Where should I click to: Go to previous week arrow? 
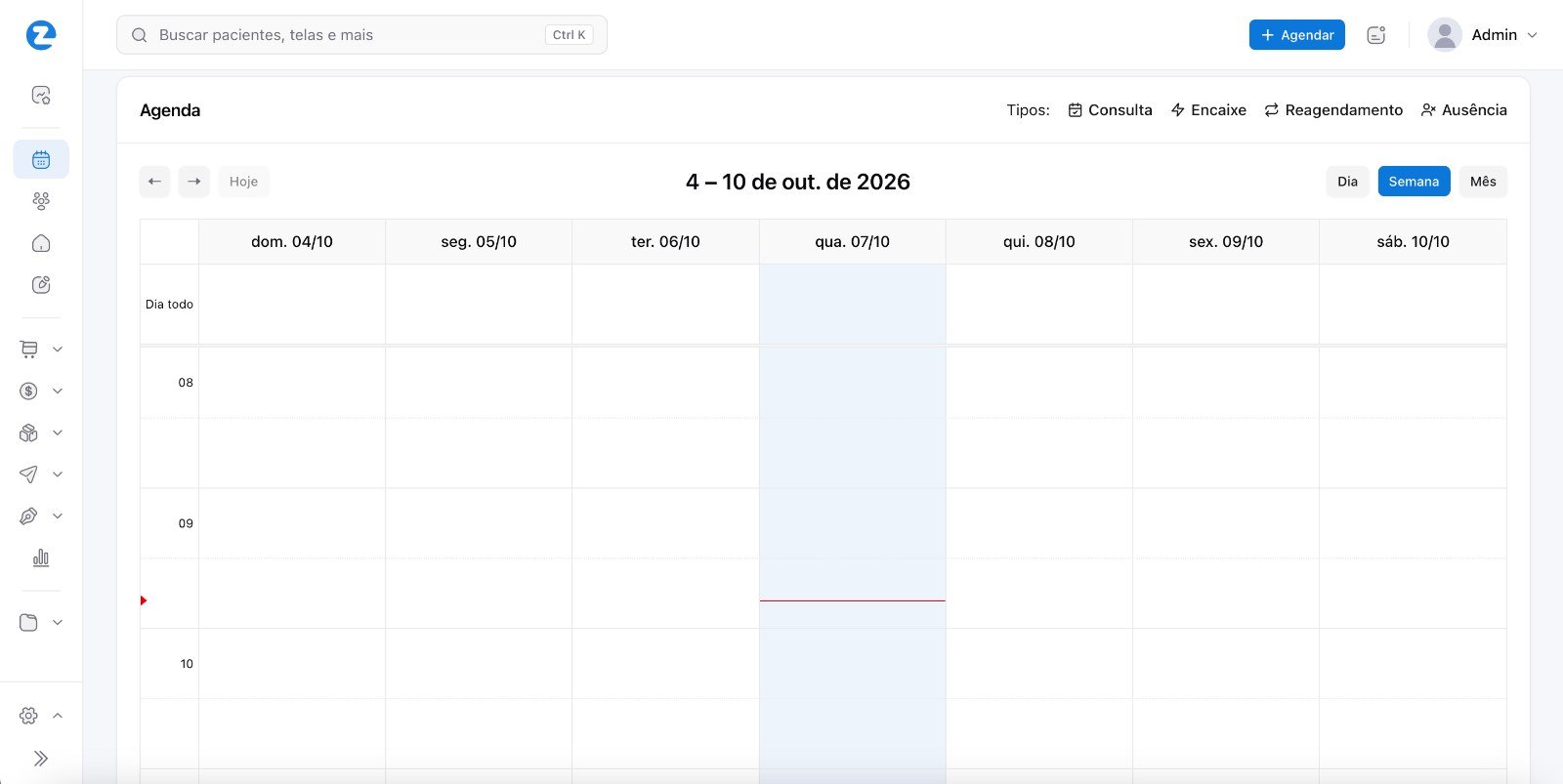pyautogui.click(x=154, y=182)
